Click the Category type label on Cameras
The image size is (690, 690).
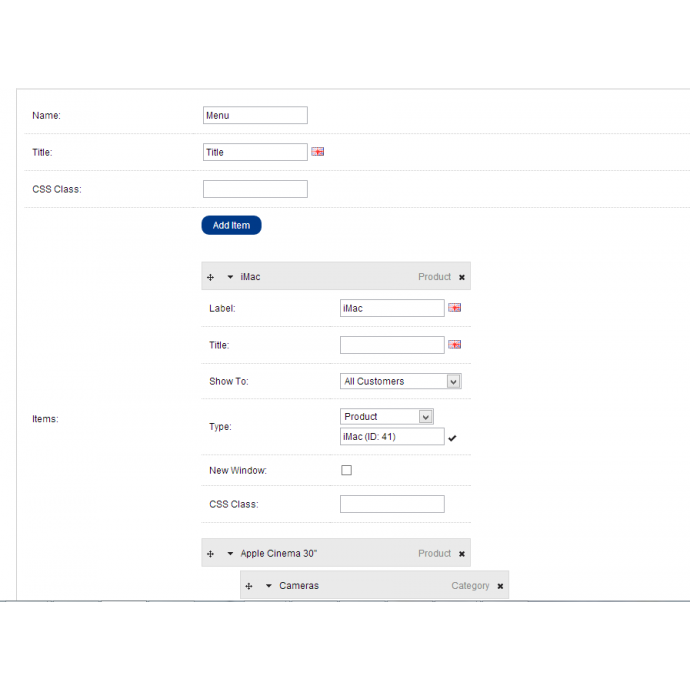[x=470, y=586]
